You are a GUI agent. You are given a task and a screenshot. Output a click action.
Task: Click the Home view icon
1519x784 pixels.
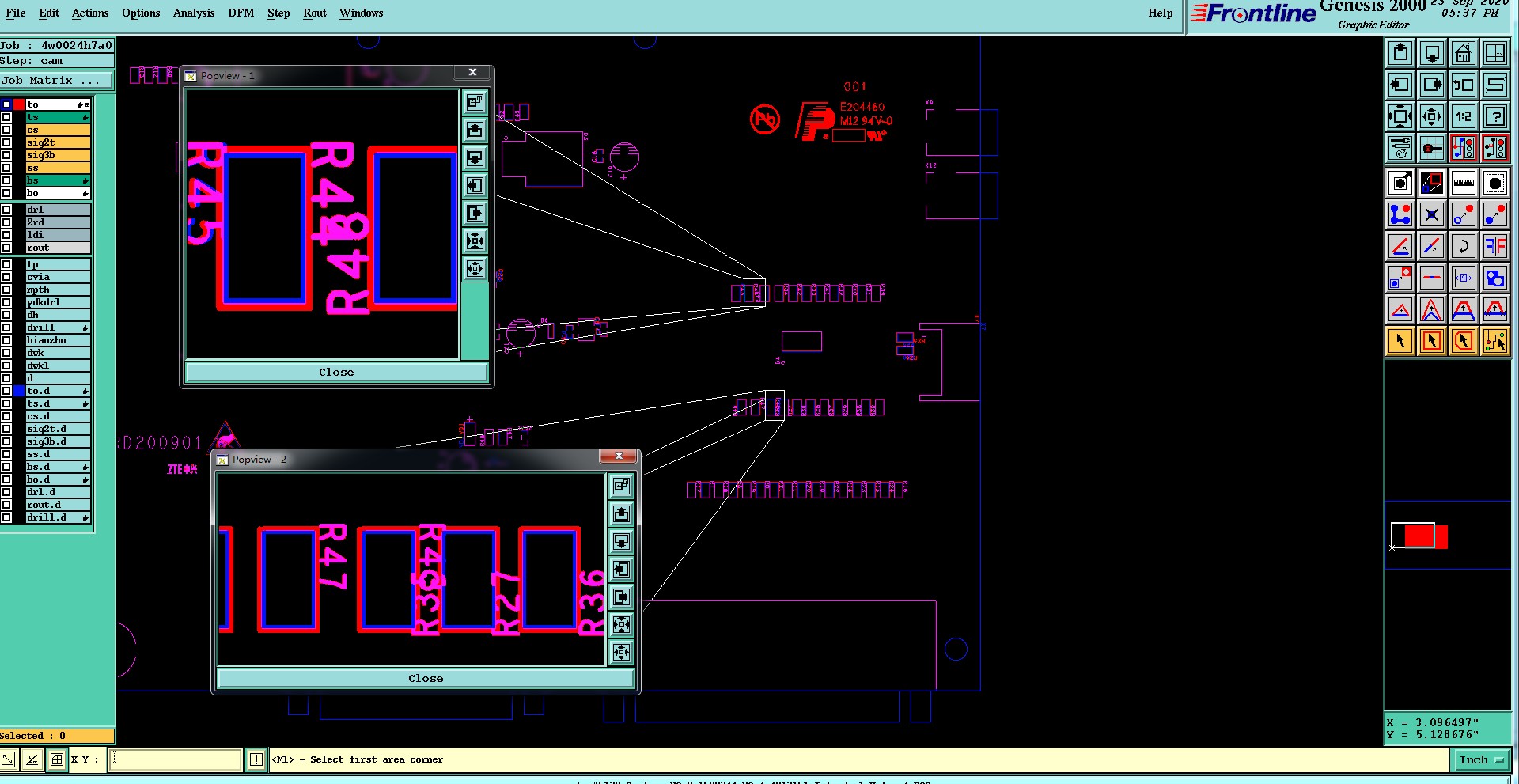pyautogui.click(x=1463, y=54)
